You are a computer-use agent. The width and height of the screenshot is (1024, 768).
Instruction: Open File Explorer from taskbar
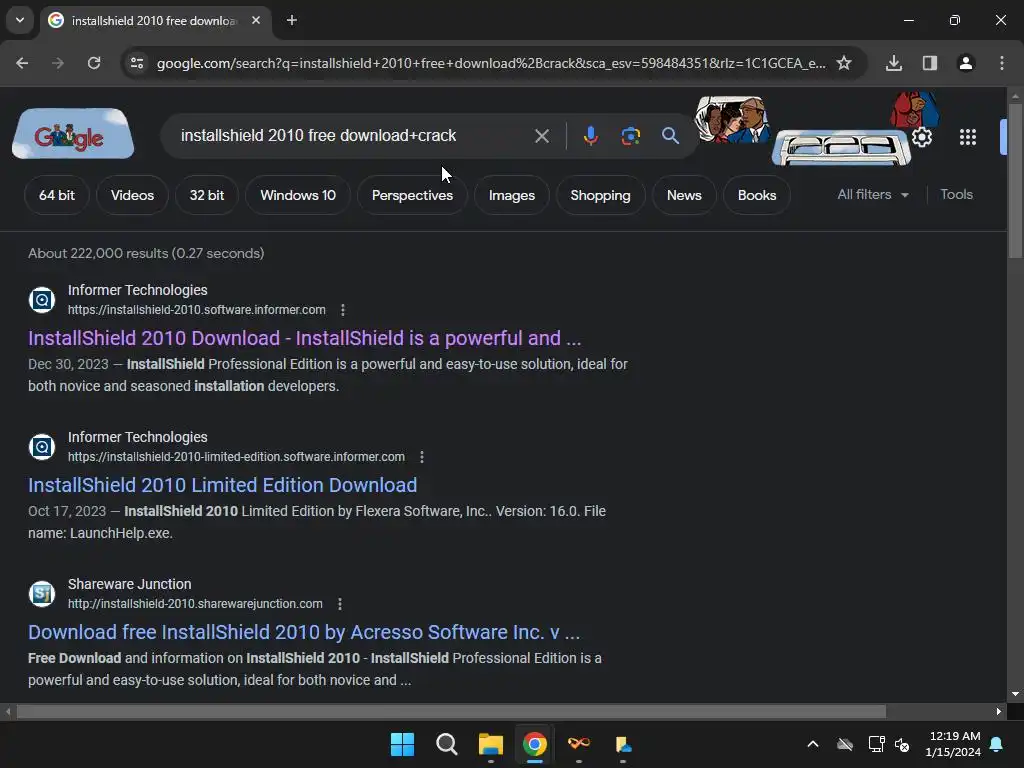click(490, 744)
